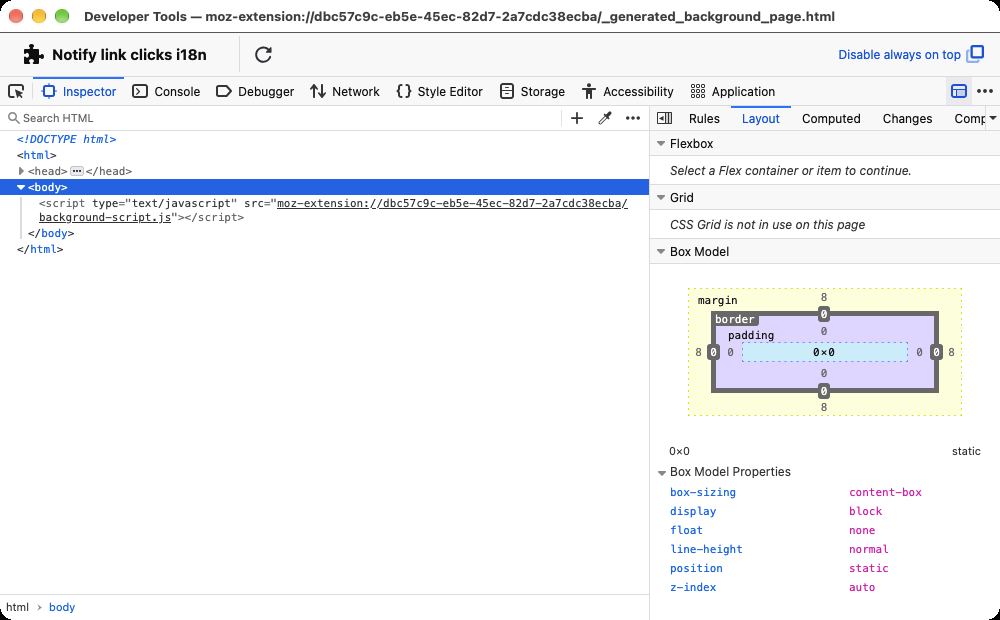Open the markup view more-options menu
This screenshot has width=1000, height=620.
coord(633,118)
